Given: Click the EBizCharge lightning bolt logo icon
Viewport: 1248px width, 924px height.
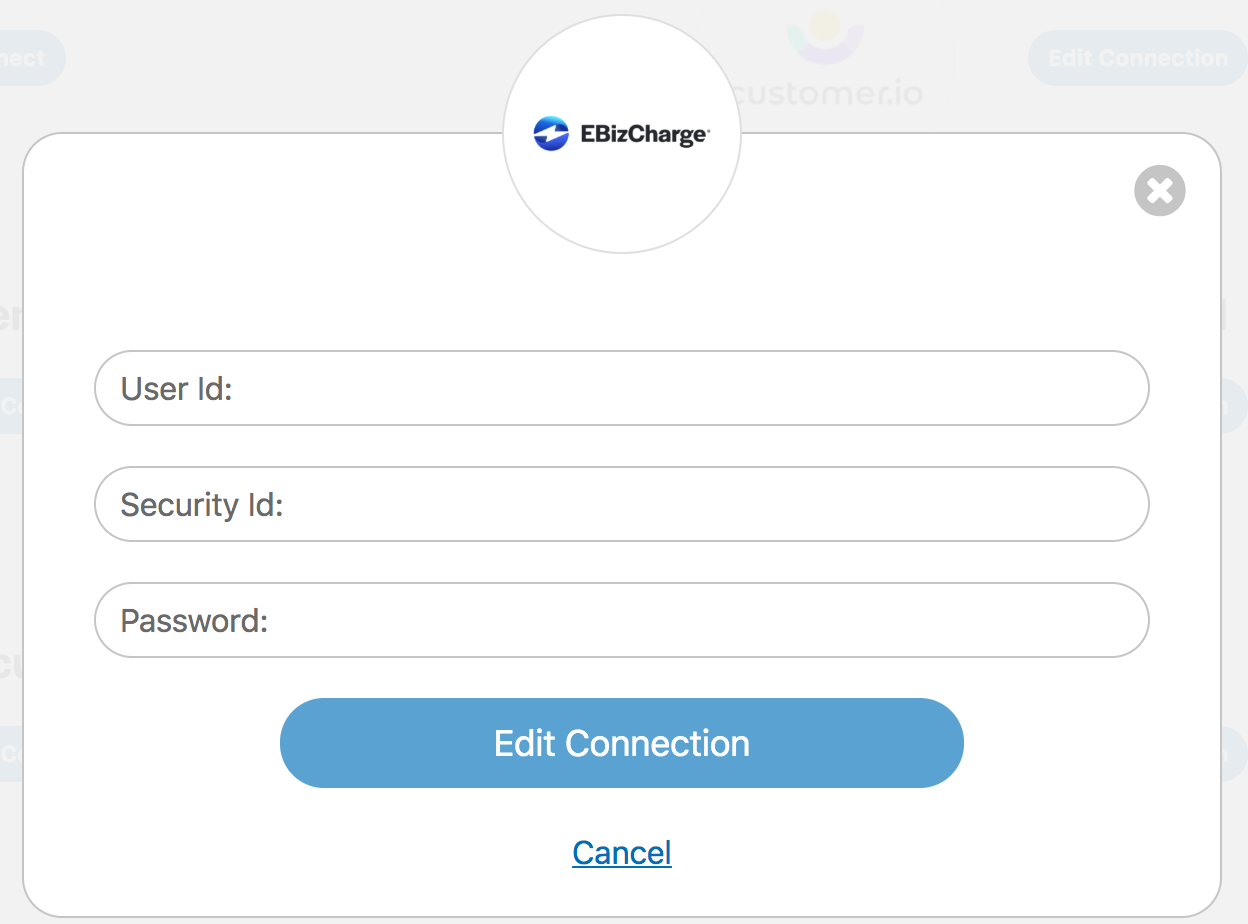Looking at the screenshot, I should coord(551,134).
